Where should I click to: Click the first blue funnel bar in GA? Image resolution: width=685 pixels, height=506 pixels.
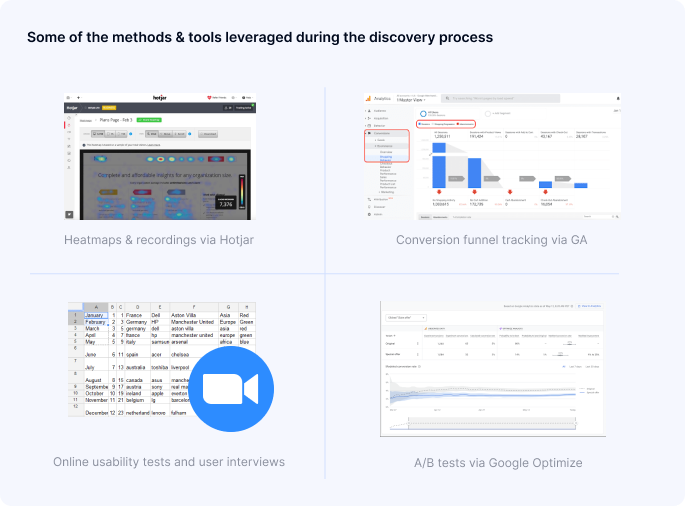439,166
